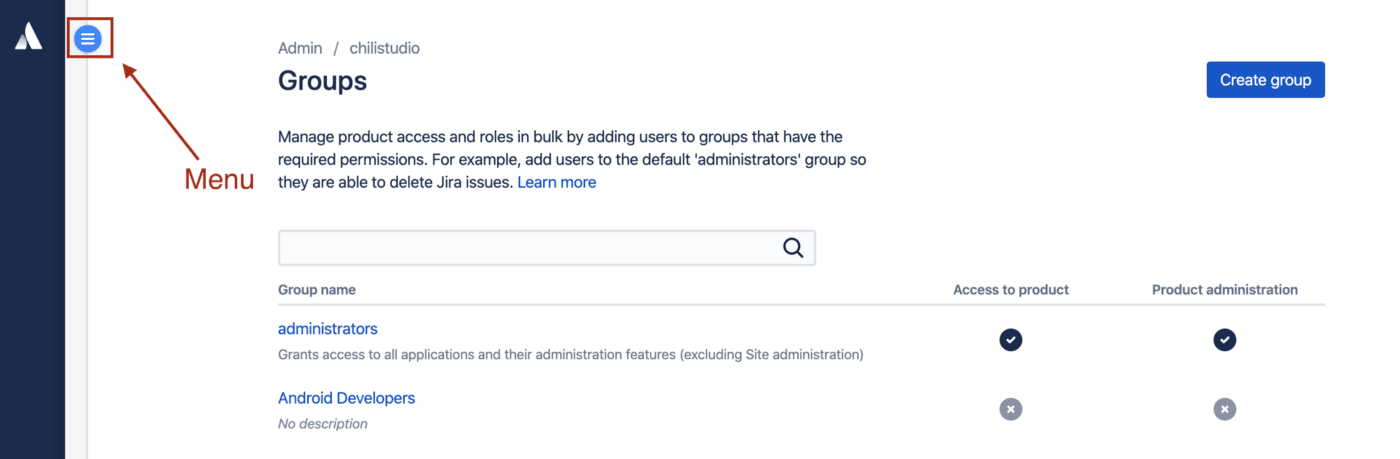Go to Admin breadcrumb
Screen dimensions: 1400x459
click(x=300, y=48)
